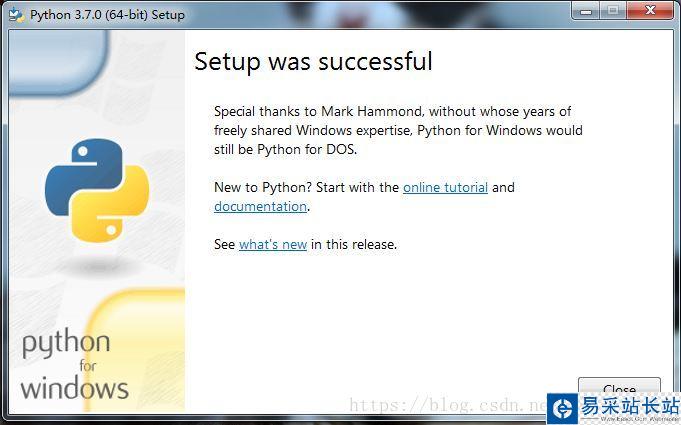
Task: Click the Python icon in title bar
Action: 16,15
